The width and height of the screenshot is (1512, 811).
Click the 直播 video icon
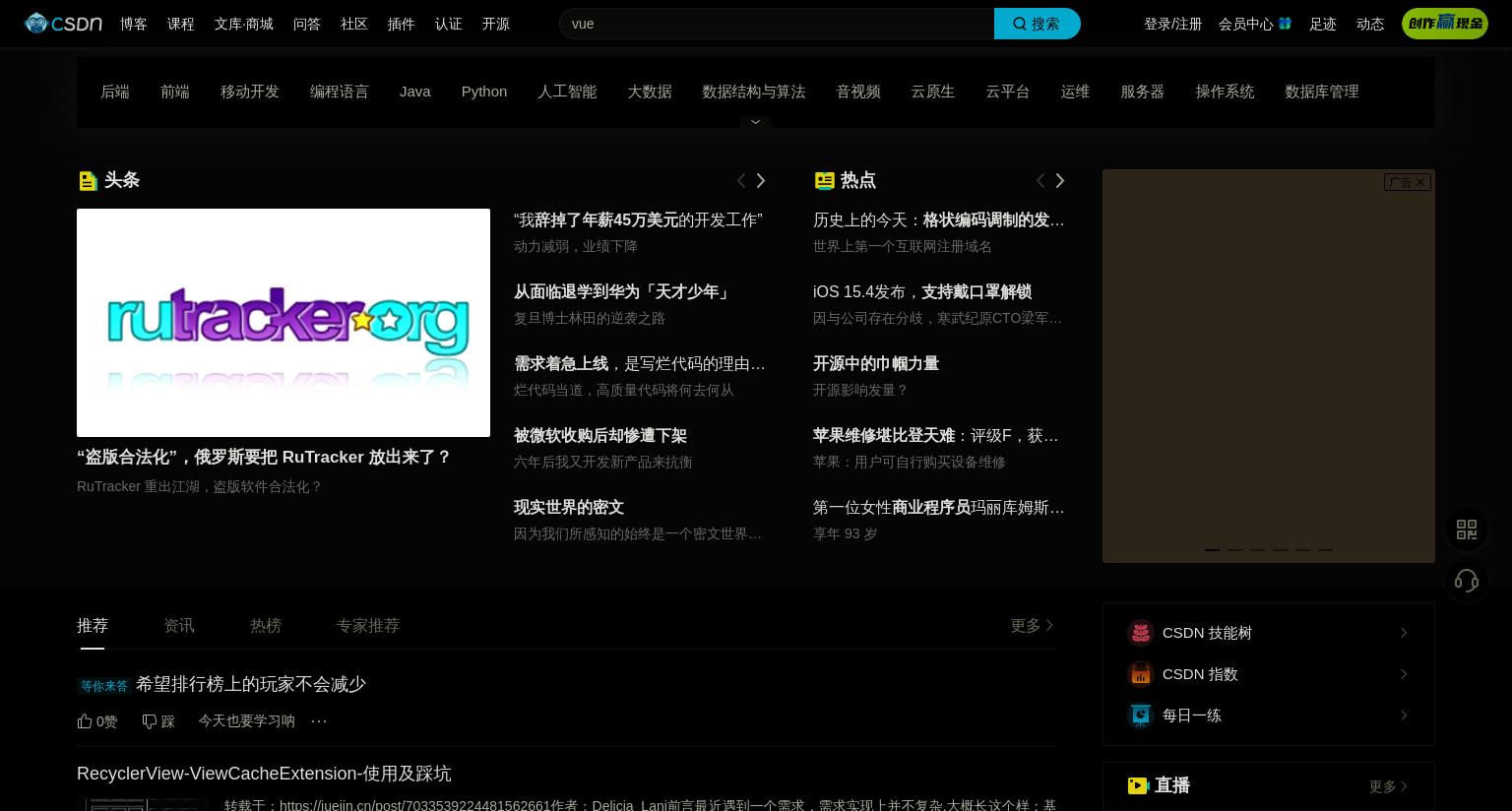point(1138,785)
